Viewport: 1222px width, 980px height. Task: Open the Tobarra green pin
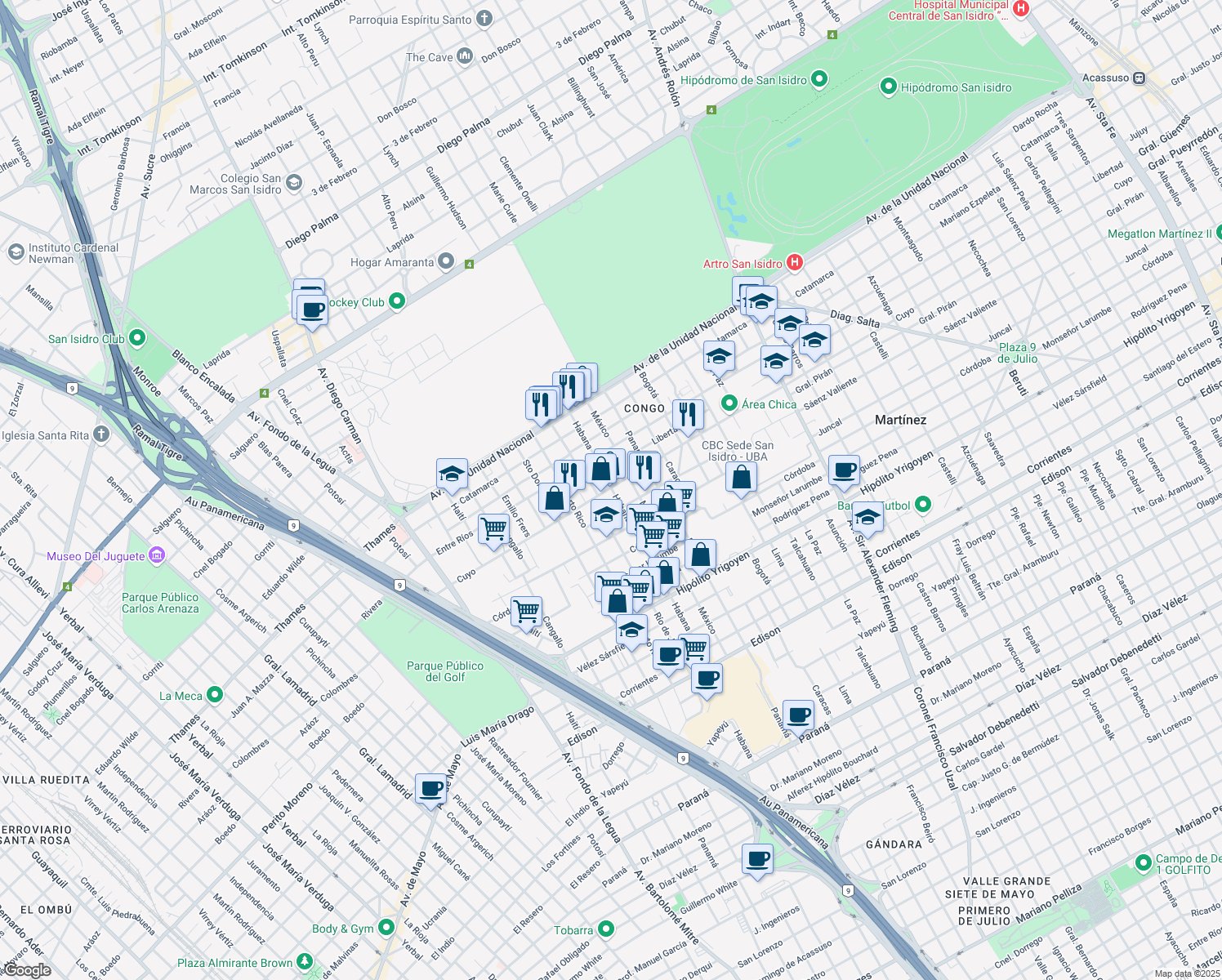[605, 929]
